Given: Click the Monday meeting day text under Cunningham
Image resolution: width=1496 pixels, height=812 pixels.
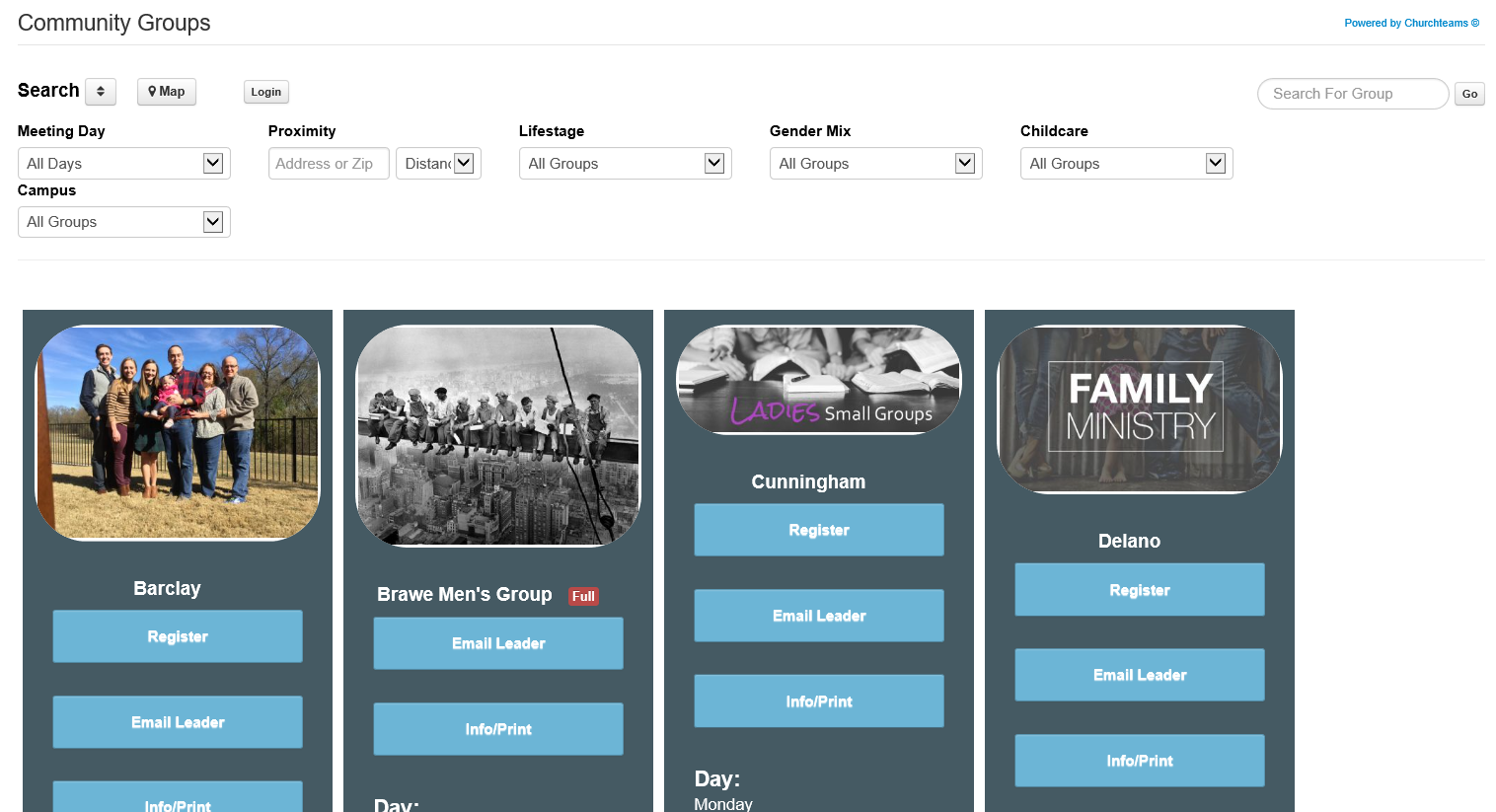Looking at the screenshot, I should pyautogui.click(x=723, y=804).
